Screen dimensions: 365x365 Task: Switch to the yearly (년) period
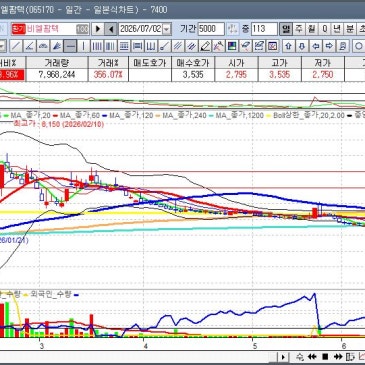[x=337, y=29]
